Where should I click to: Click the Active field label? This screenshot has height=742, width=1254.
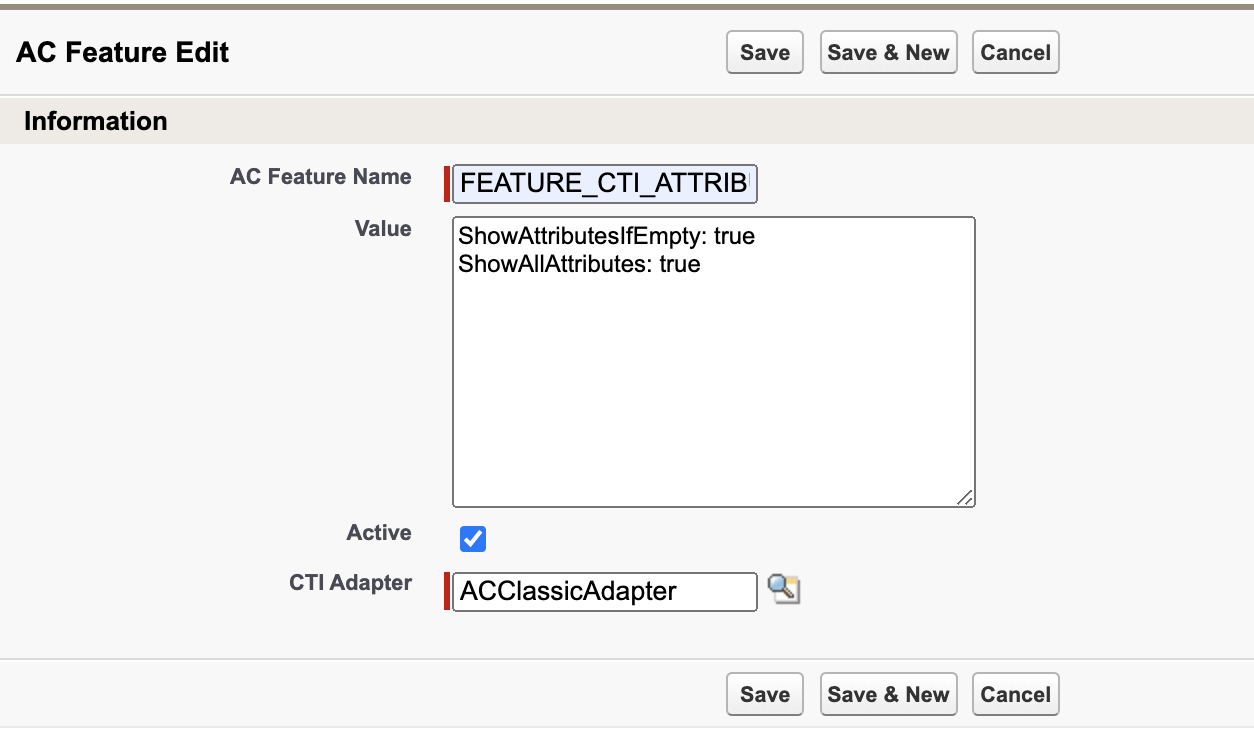tap(379, 533)
